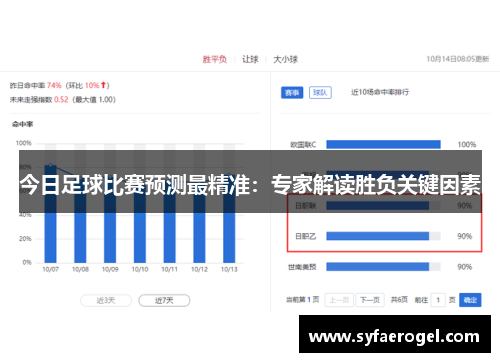Screen dimensions: 500x362
Task: Click the 10月14日08:05更新 timestamp
Action: coord(458,59)
